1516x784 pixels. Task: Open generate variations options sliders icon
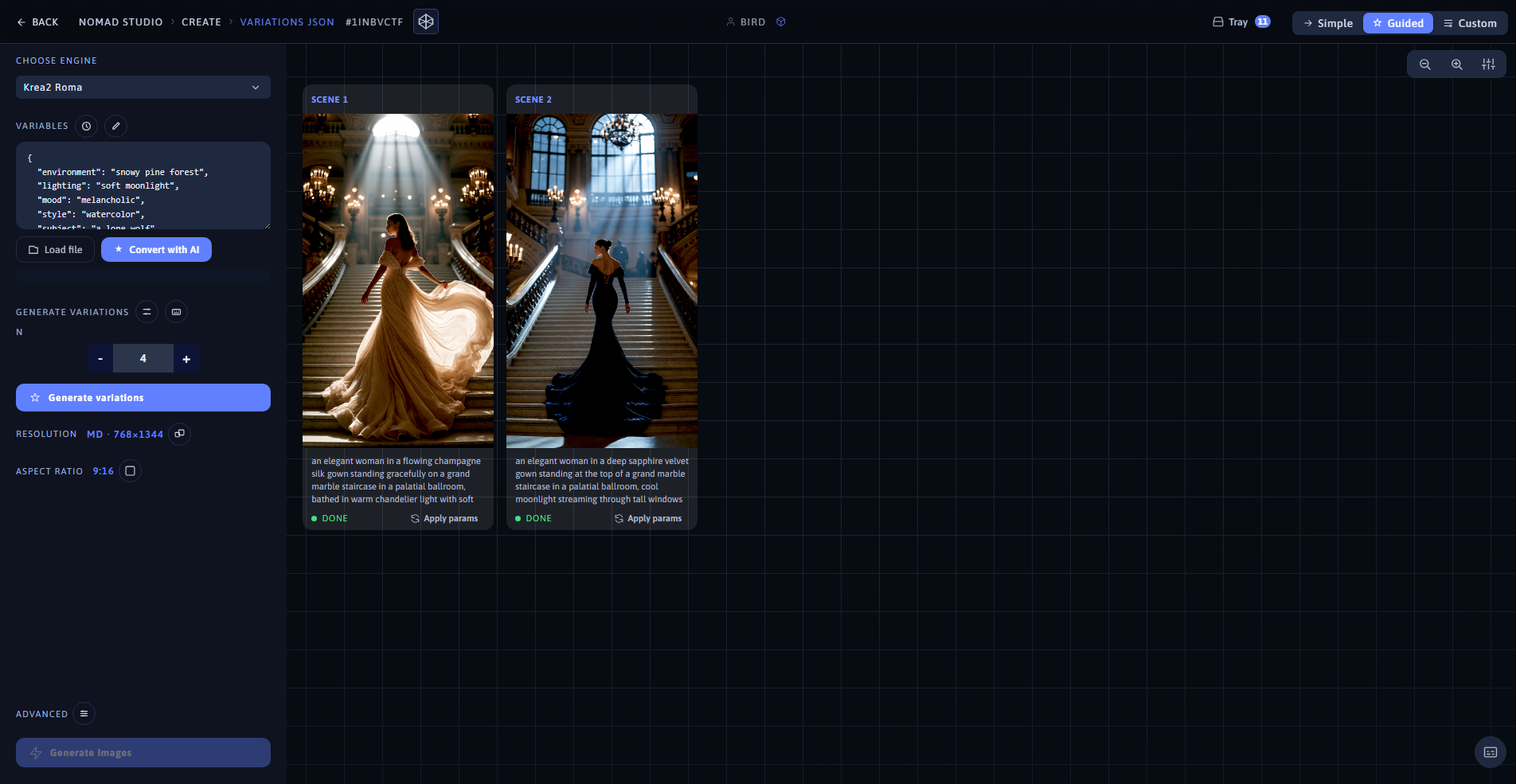click(147, 312)
